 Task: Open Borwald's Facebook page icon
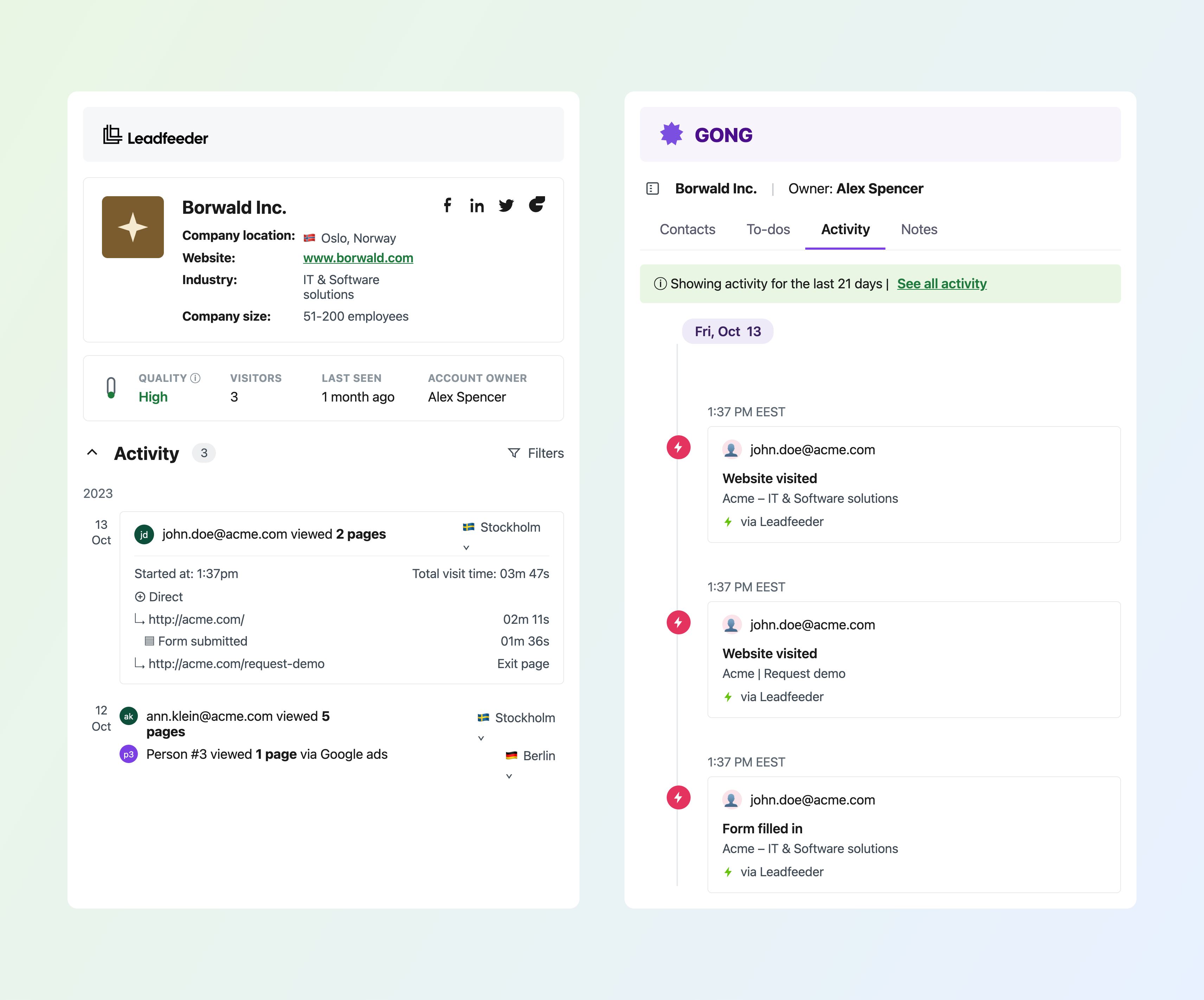tap(447, 205)
